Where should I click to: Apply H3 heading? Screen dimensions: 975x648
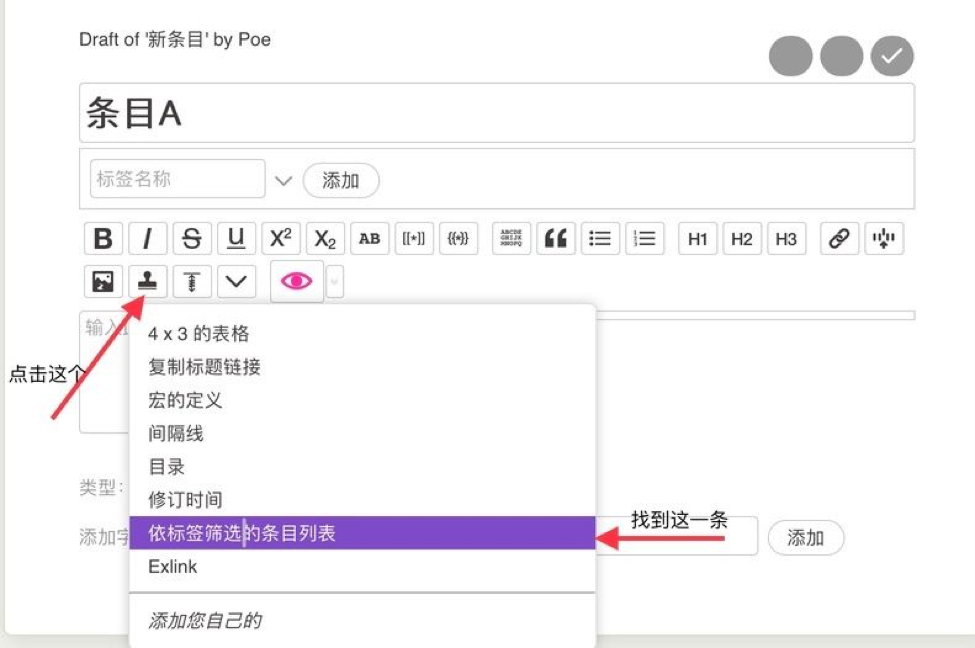pyautogui.click(x=787, y=239)
